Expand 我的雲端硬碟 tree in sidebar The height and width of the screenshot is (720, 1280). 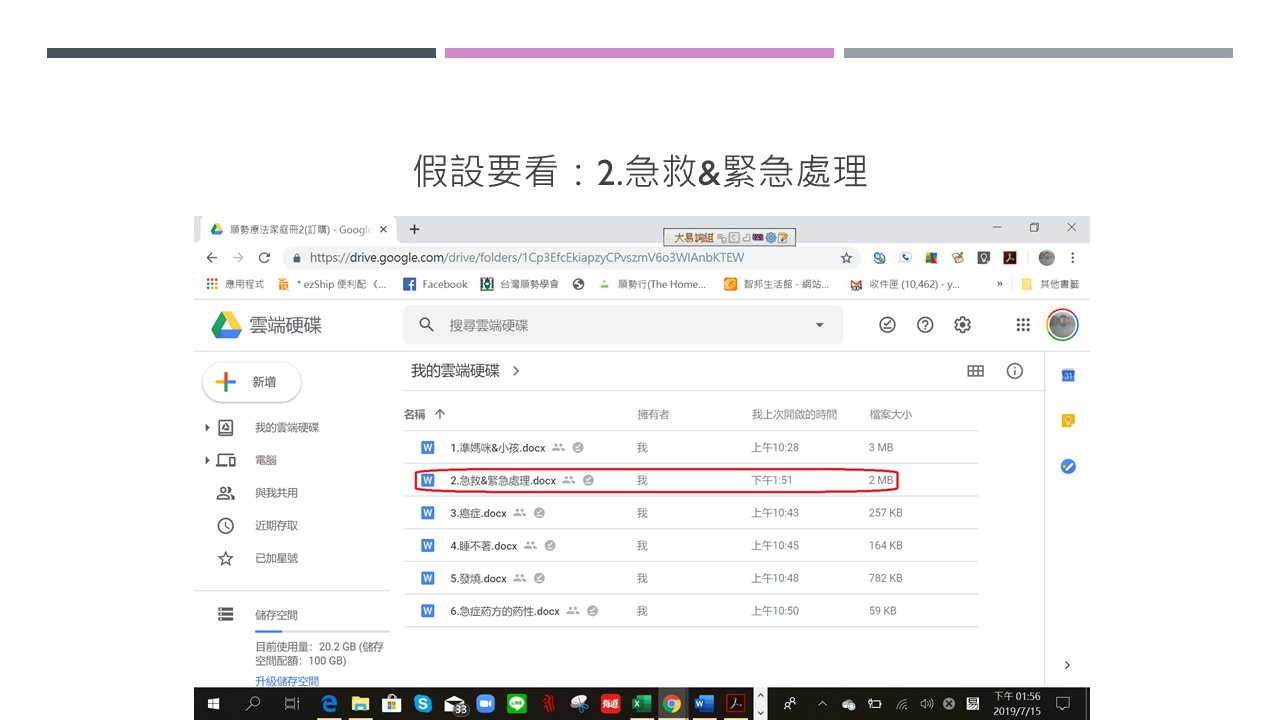(207, 427)
